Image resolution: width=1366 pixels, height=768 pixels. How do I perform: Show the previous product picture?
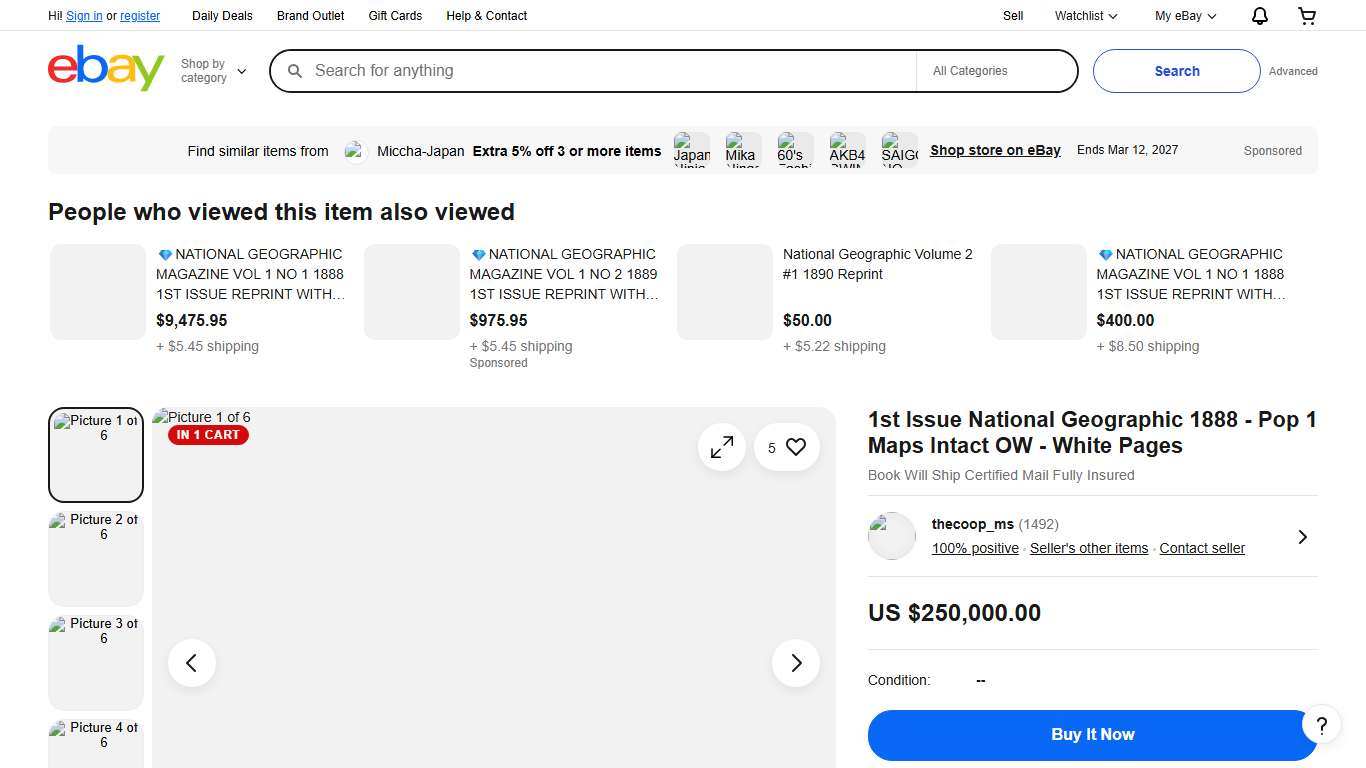pyautogui.click(x=192, y=663)
